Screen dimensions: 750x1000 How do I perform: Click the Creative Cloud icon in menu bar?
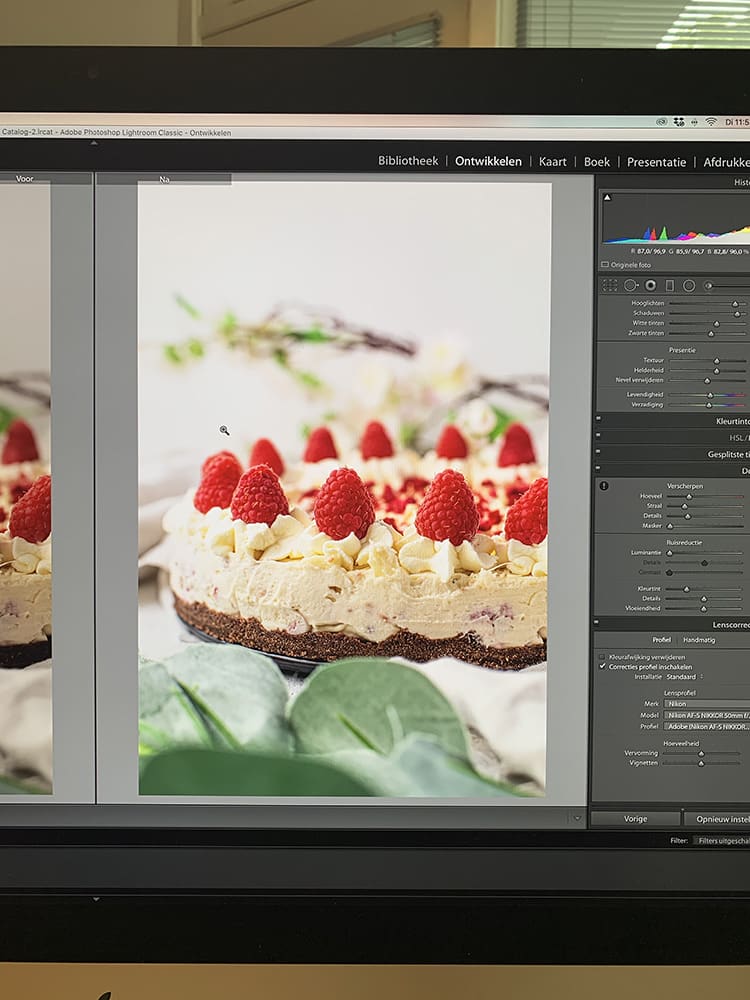pos(663,122)
